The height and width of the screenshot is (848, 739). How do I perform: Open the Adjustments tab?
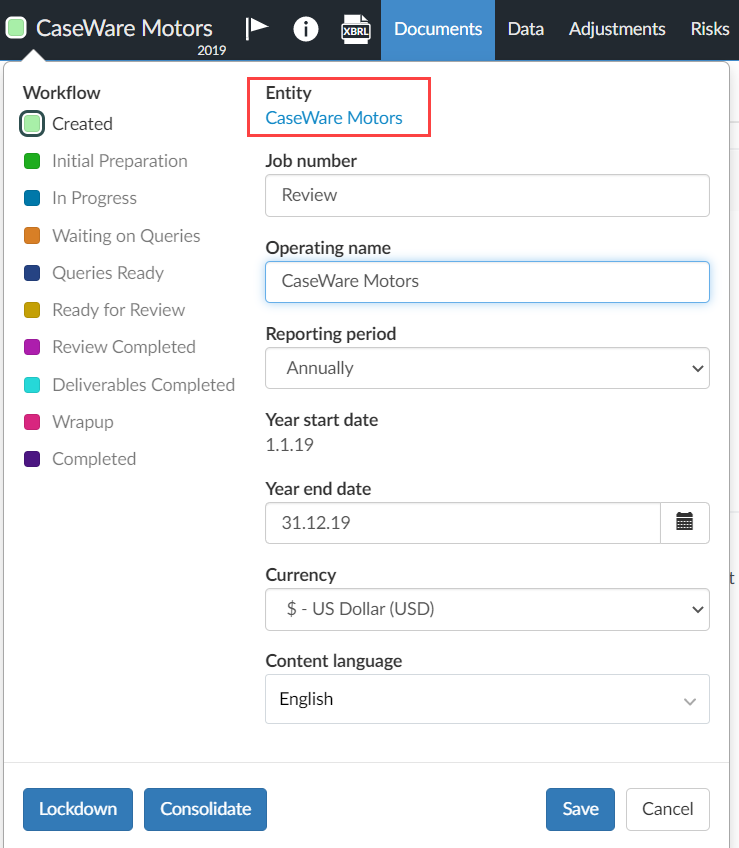(617, 29)
